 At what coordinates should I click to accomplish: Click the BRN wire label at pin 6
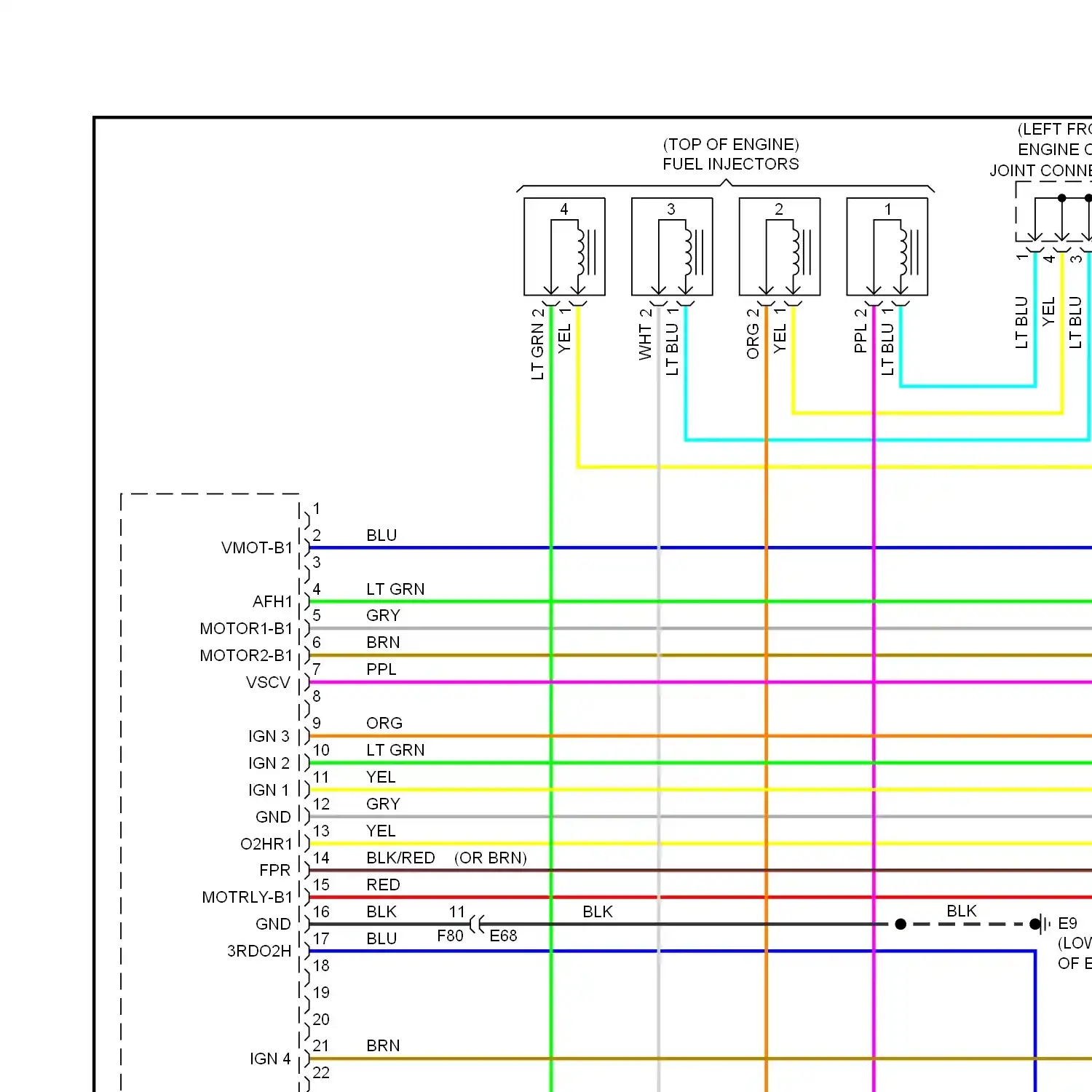(x=383, y=642)
